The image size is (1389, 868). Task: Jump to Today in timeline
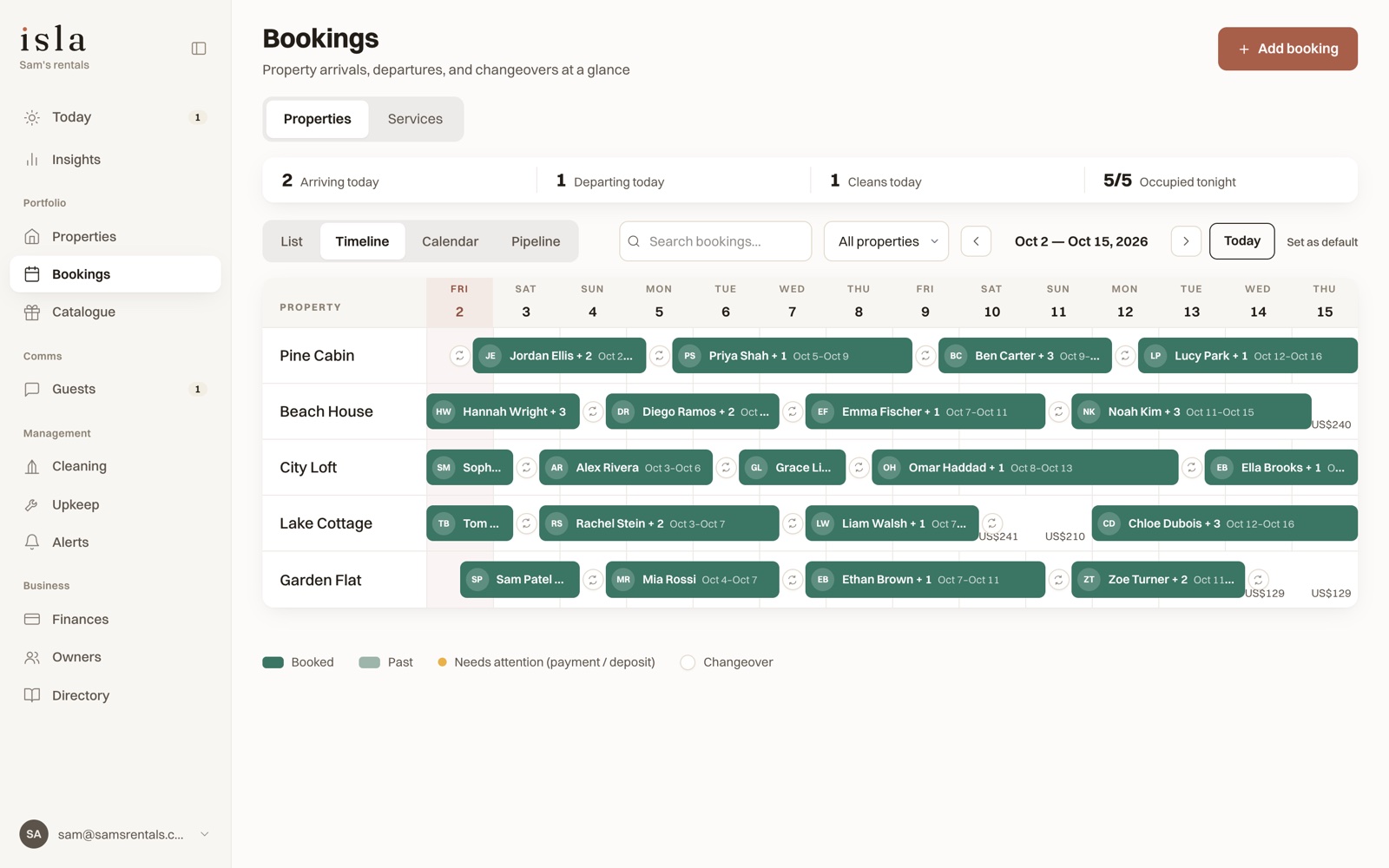click(x=1241, y=241)
